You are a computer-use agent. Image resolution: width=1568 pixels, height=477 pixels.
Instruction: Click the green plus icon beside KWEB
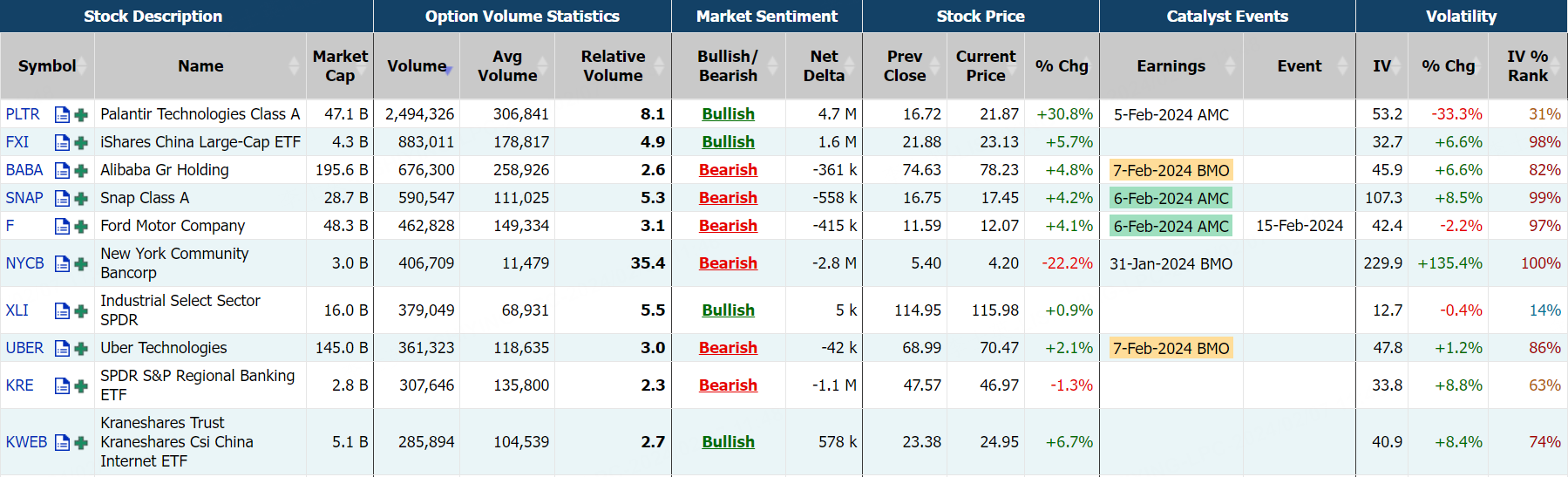click(81, 442)
